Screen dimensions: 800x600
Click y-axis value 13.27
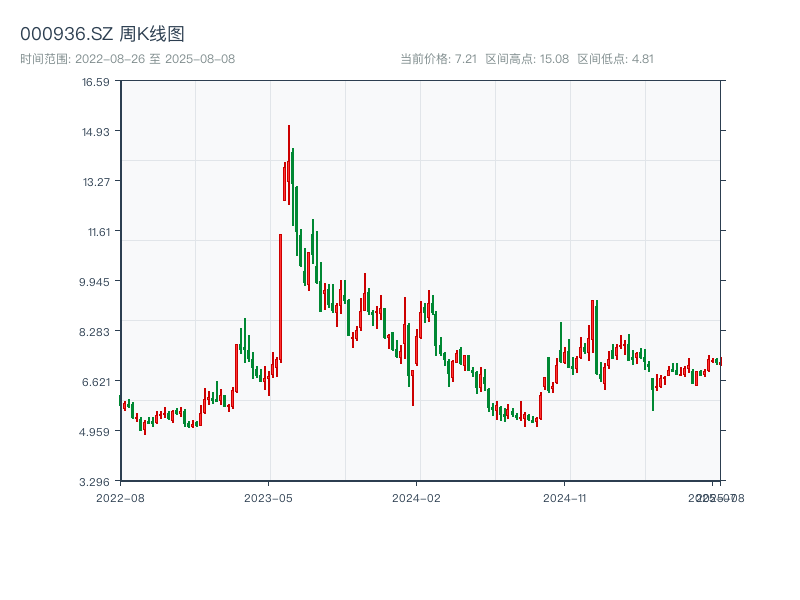[x=96, y=182]
